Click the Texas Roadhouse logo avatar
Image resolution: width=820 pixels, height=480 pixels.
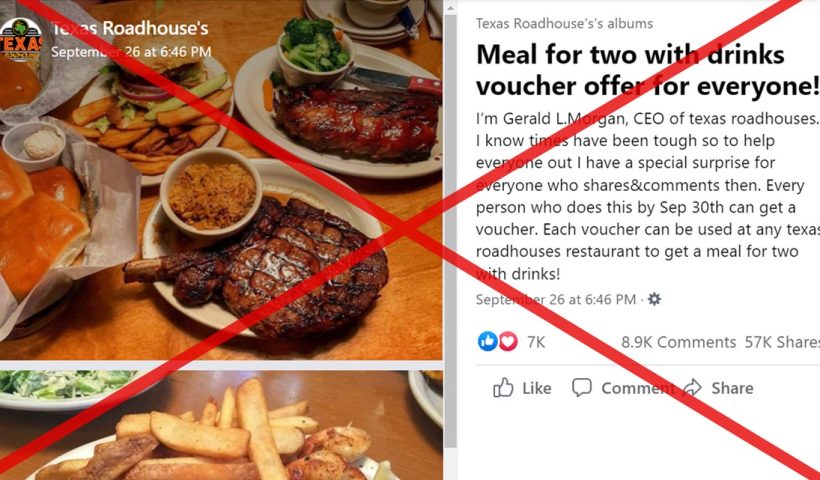point(21,40)
